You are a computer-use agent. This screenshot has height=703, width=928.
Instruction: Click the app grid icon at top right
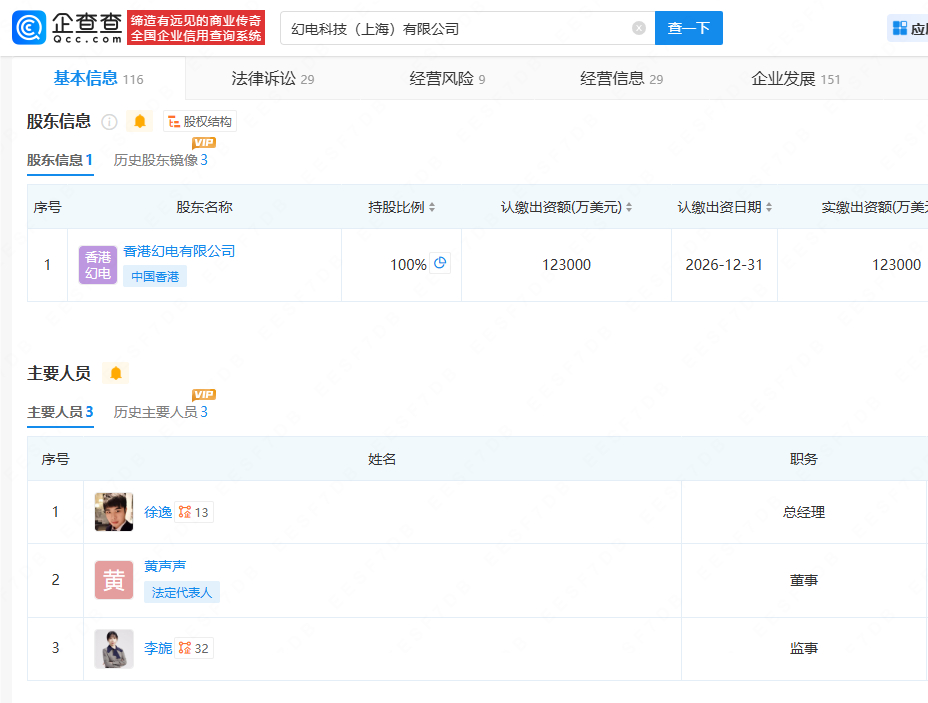pyautogui.click(x=900, y=28)
